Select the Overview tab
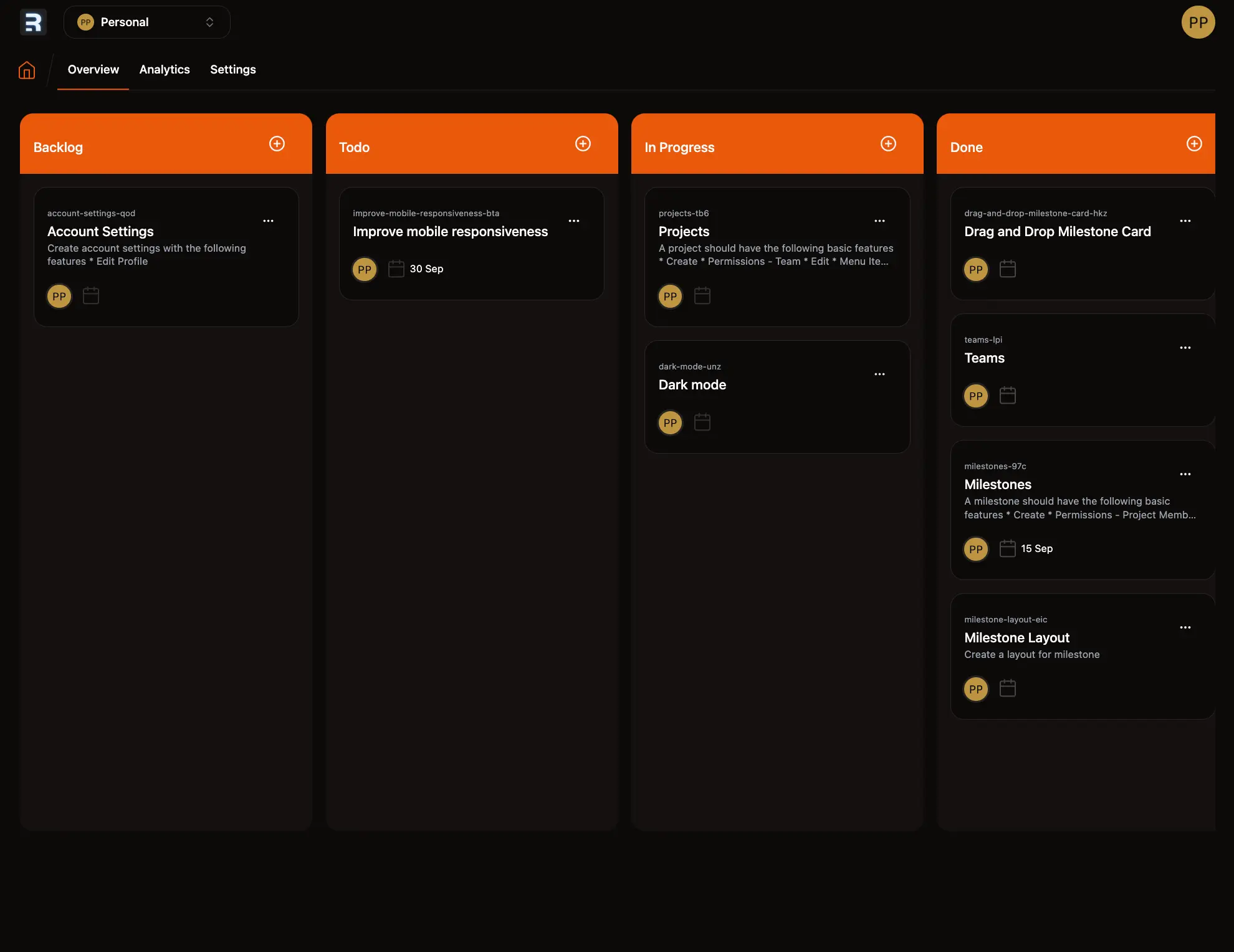 (x=93, y=70)
